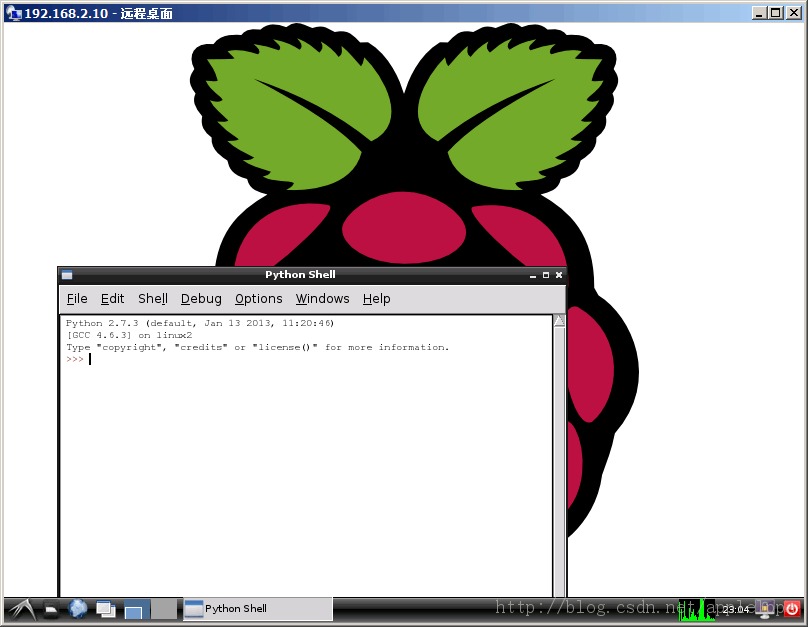808x627 pixels.
Task: Click the red power logout button
Action: [792, 609]
